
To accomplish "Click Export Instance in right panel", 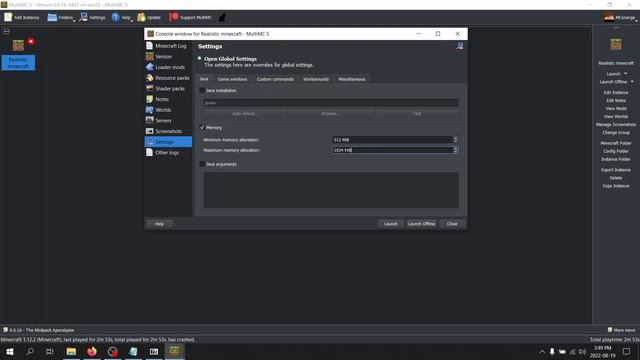I will (616, 169).
